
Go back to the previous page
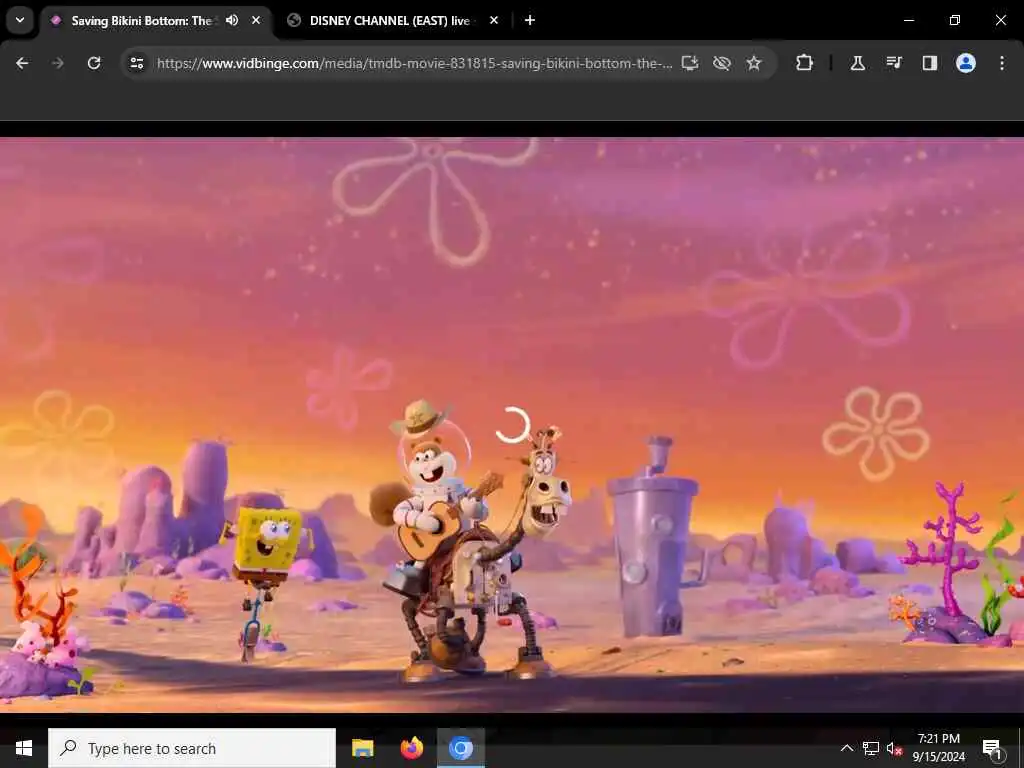[22, 63]
